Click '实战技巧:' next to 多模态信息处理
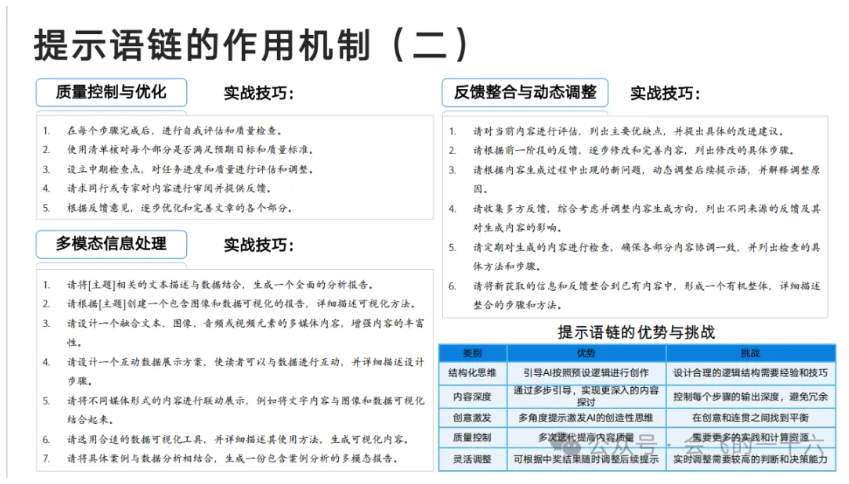 coord(259,245)
